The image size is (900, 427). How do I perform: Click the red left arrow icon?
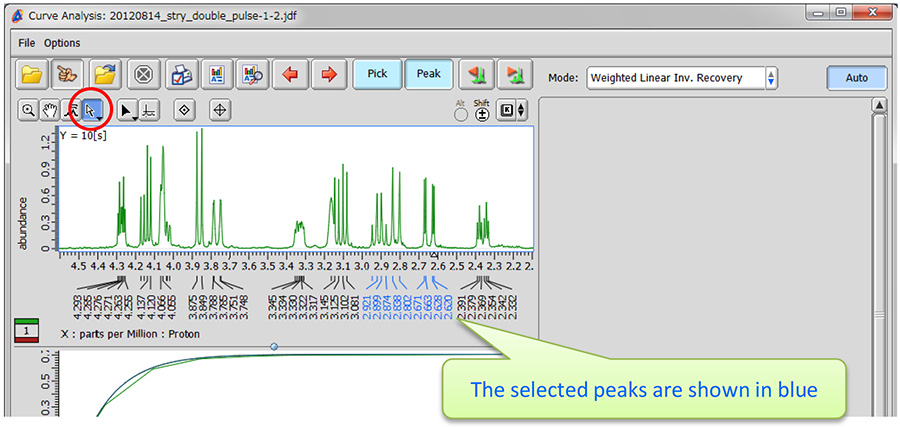[x=289, y=76]
